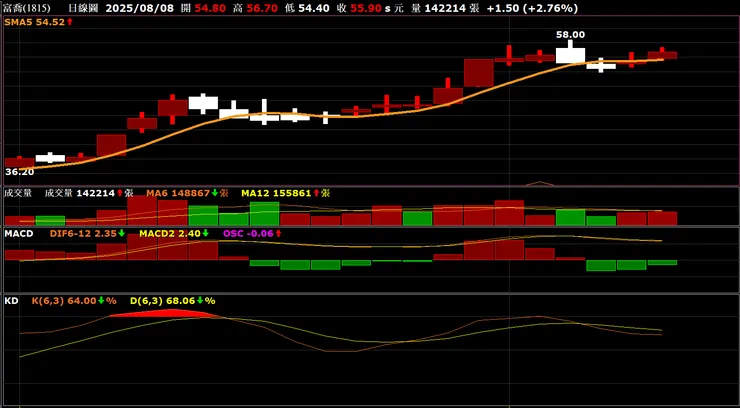This screenshot has width=740, height=408.
Task: Click the header volume value 142214
Action: (x=444, y=8)
